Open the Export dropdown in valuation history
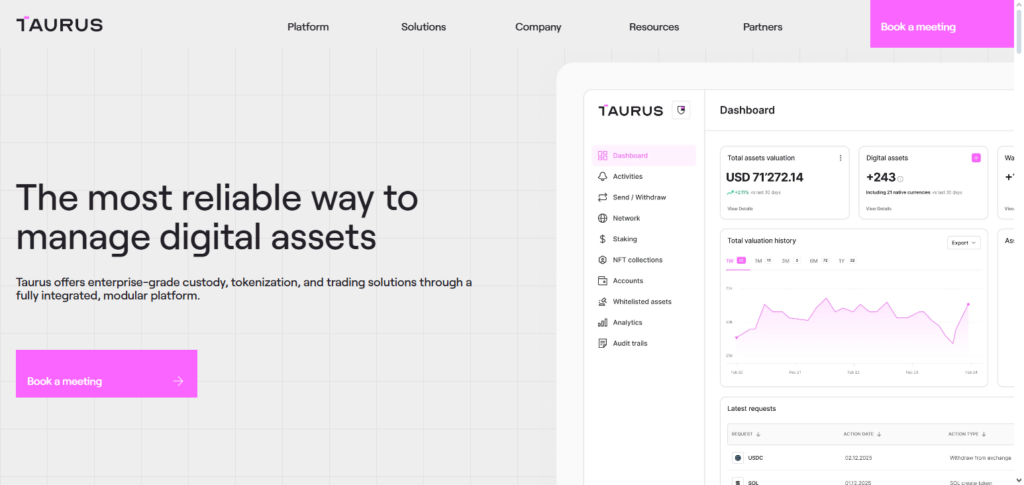The height and width of the screenshot is (485, 1024). pos(963,243)
